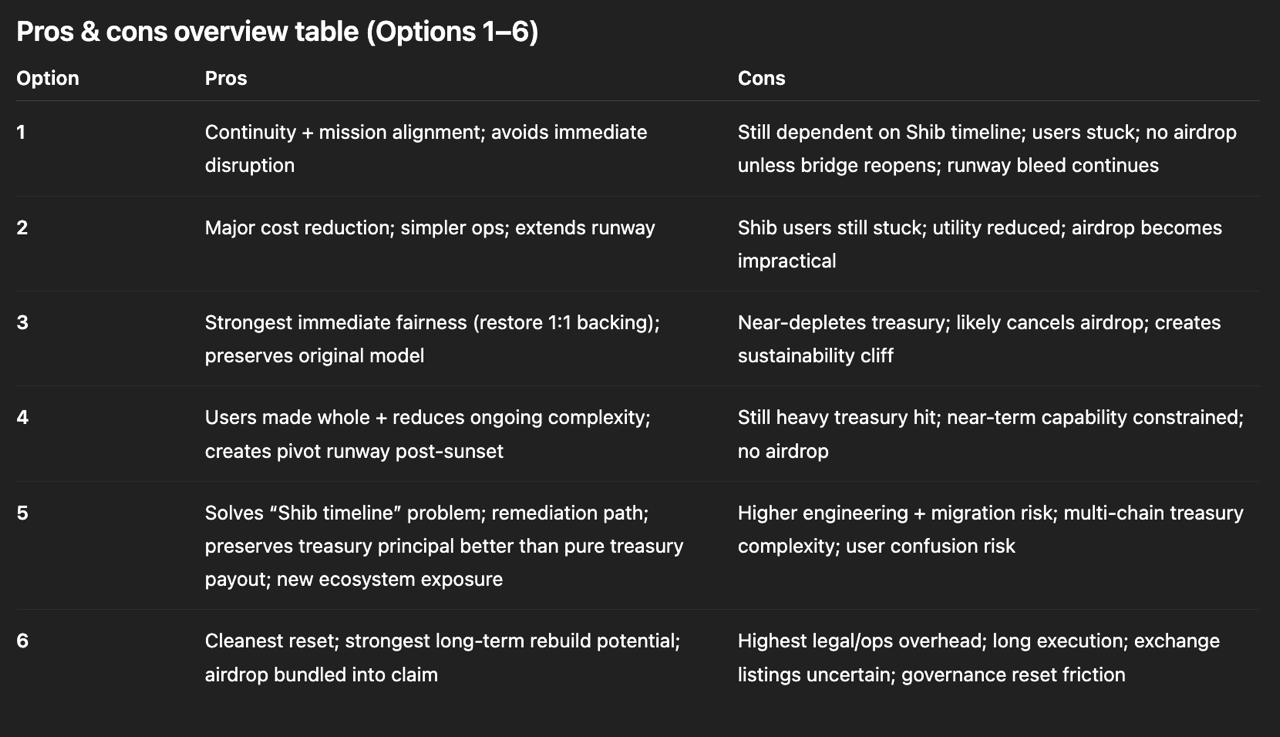Select the Option 1 row number
1280x737 pixels.
click(x=22, y=131)
